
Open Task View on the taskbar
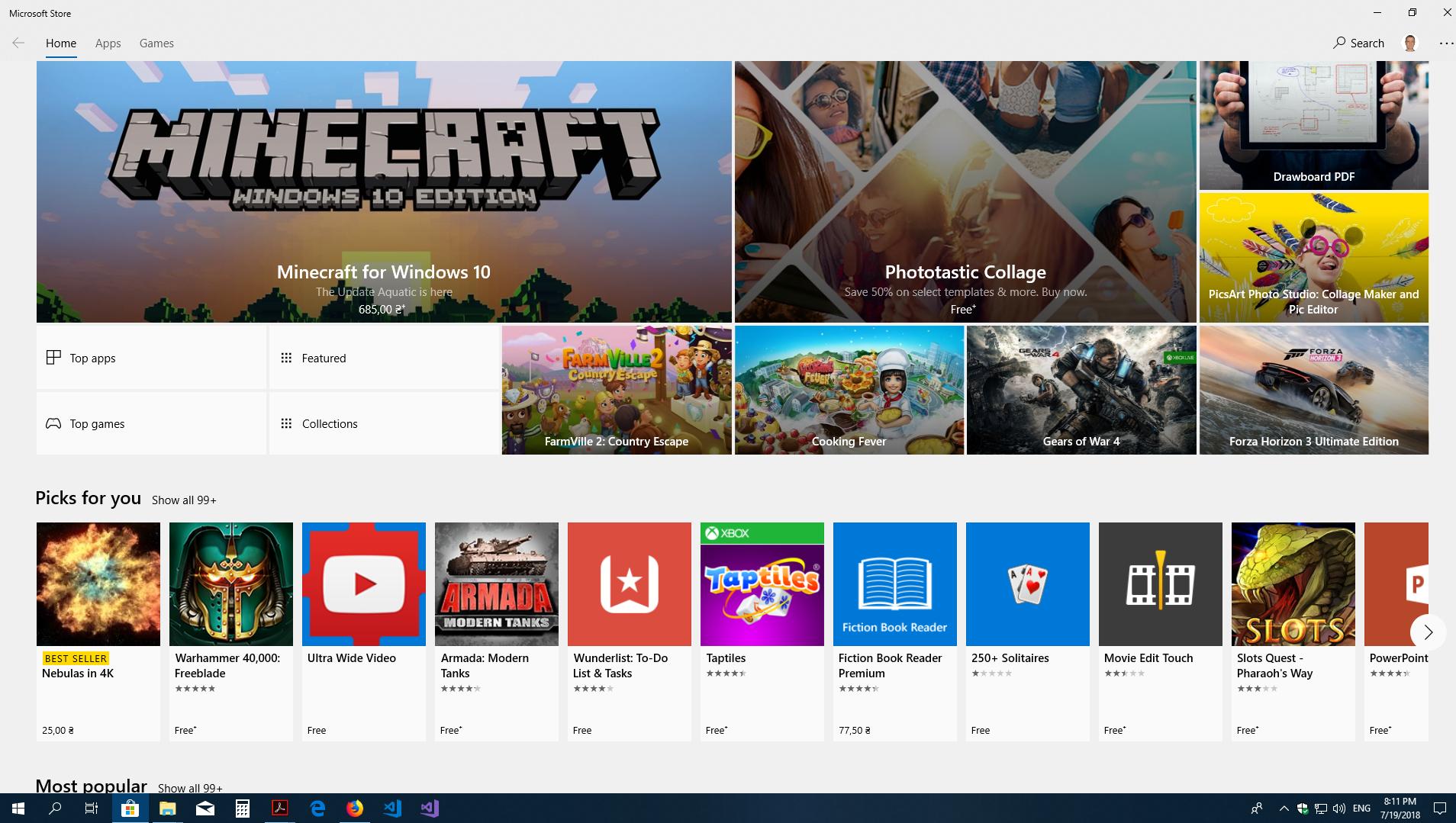click(x=92, y=809)
